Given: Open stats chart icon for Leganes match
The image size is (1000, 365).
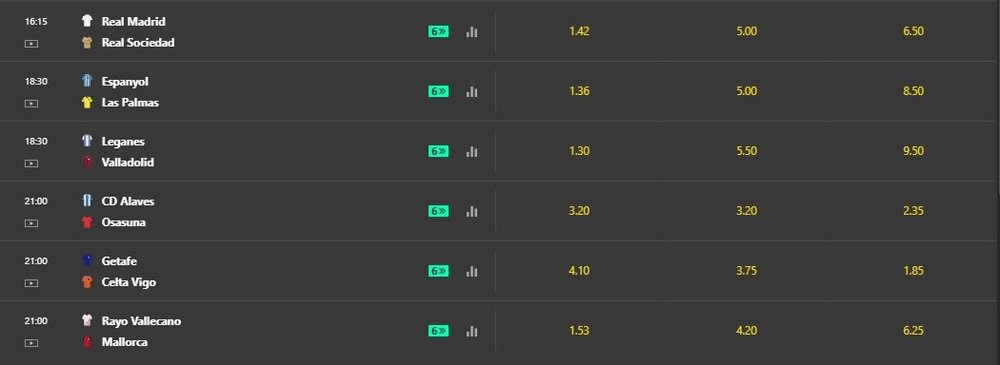Looking at the screenshot, I should (471, 151).
